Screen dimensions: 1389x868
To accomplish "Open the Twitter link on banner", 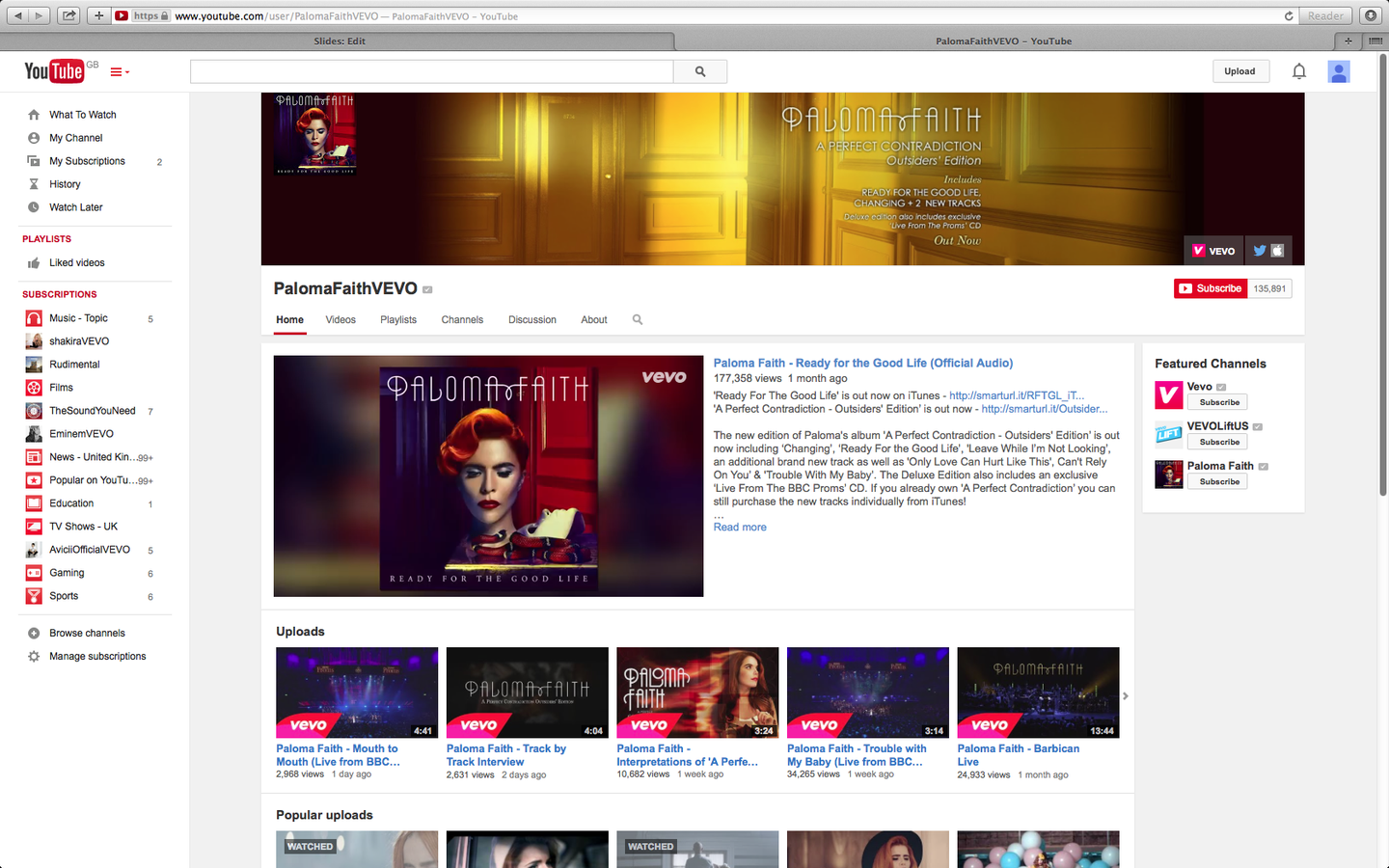I will click(1259, 251).
